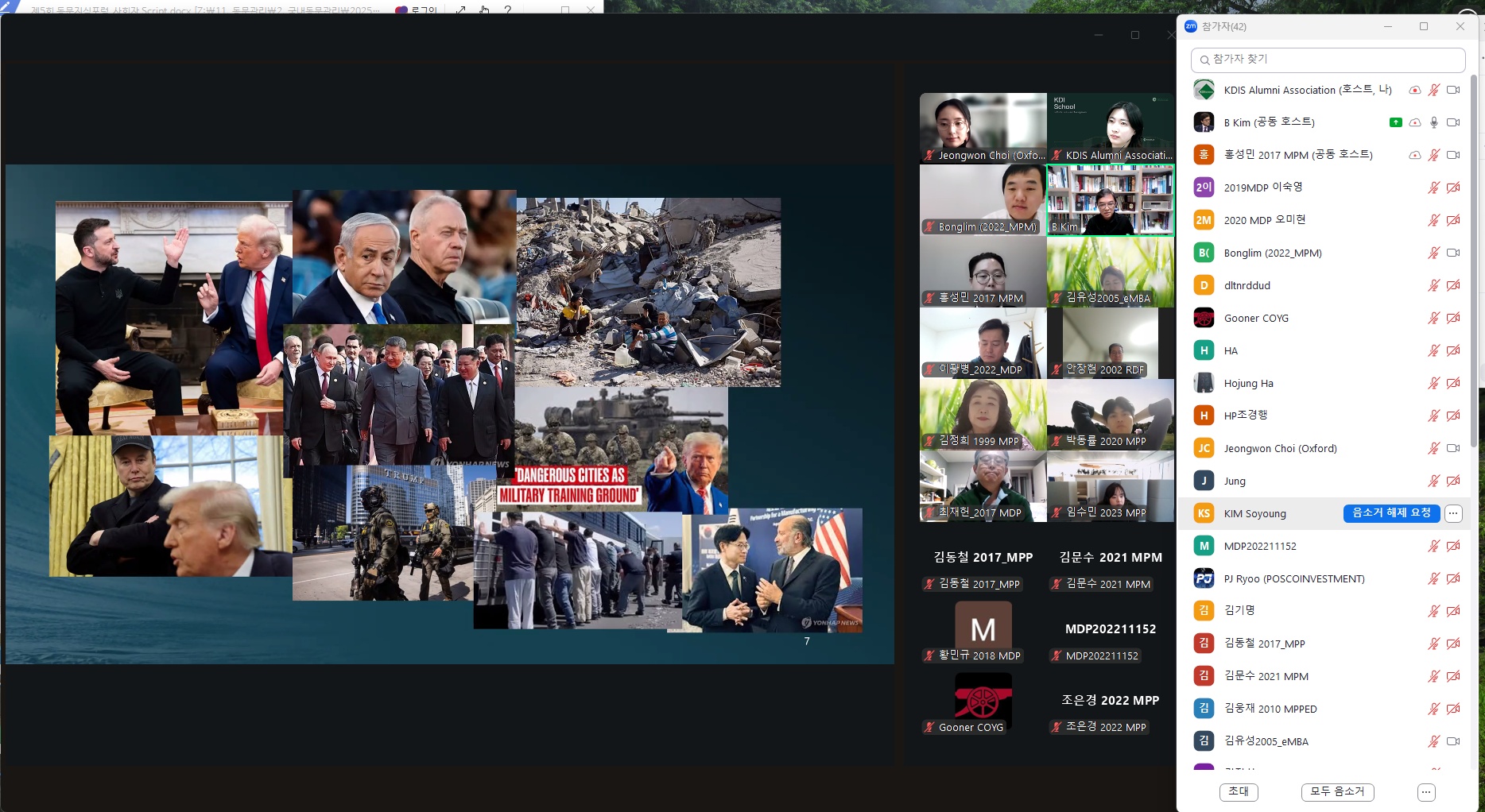Select PJ Ryoo (POSCOINVESTMENT) in the participant list
Screen dimensions: 1485x812
tap(1293, 578)
